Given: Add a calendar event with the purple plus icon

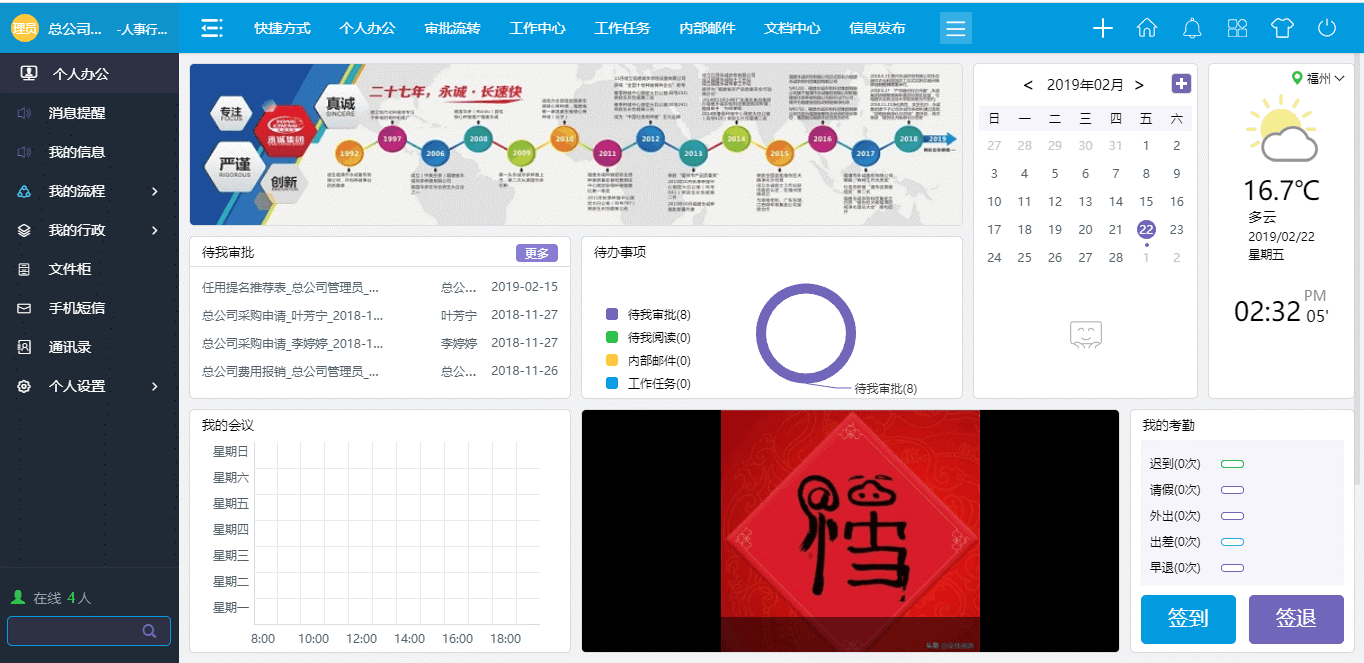Looking at the screenshot, I should (x=1181, y=84).
